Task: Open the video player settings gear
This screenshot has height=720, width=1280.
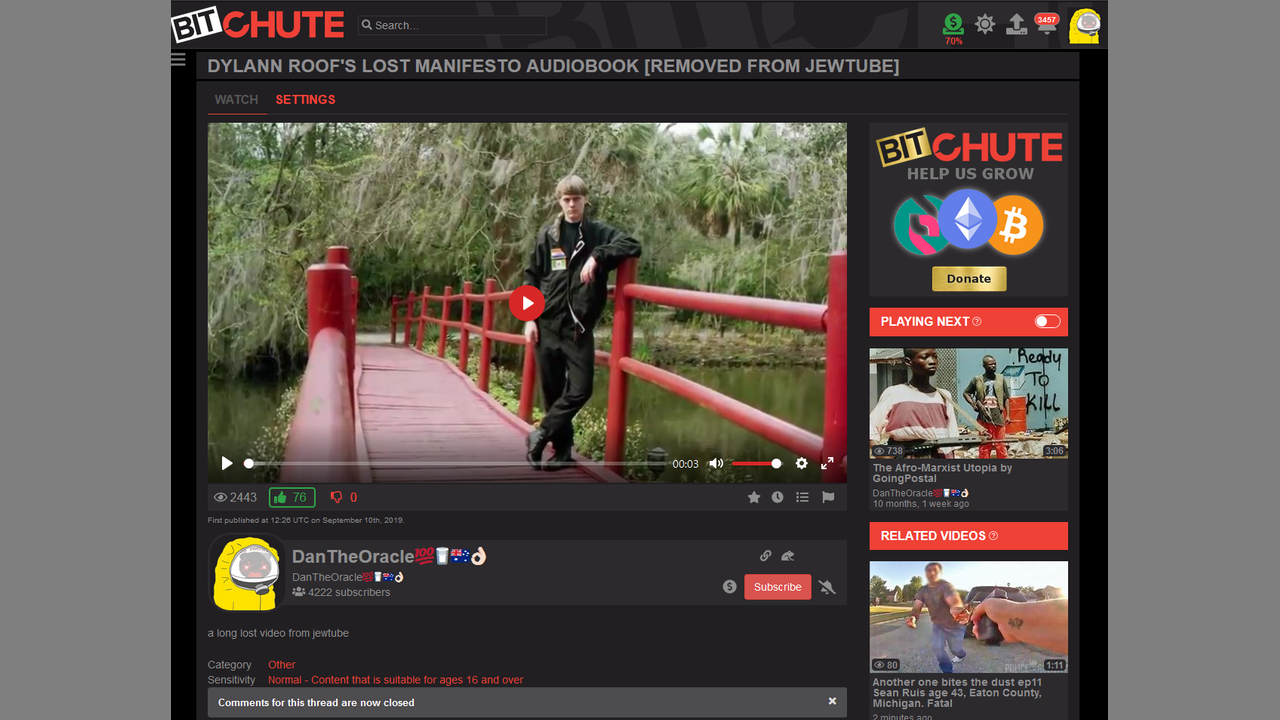Action: coord(801,464)
